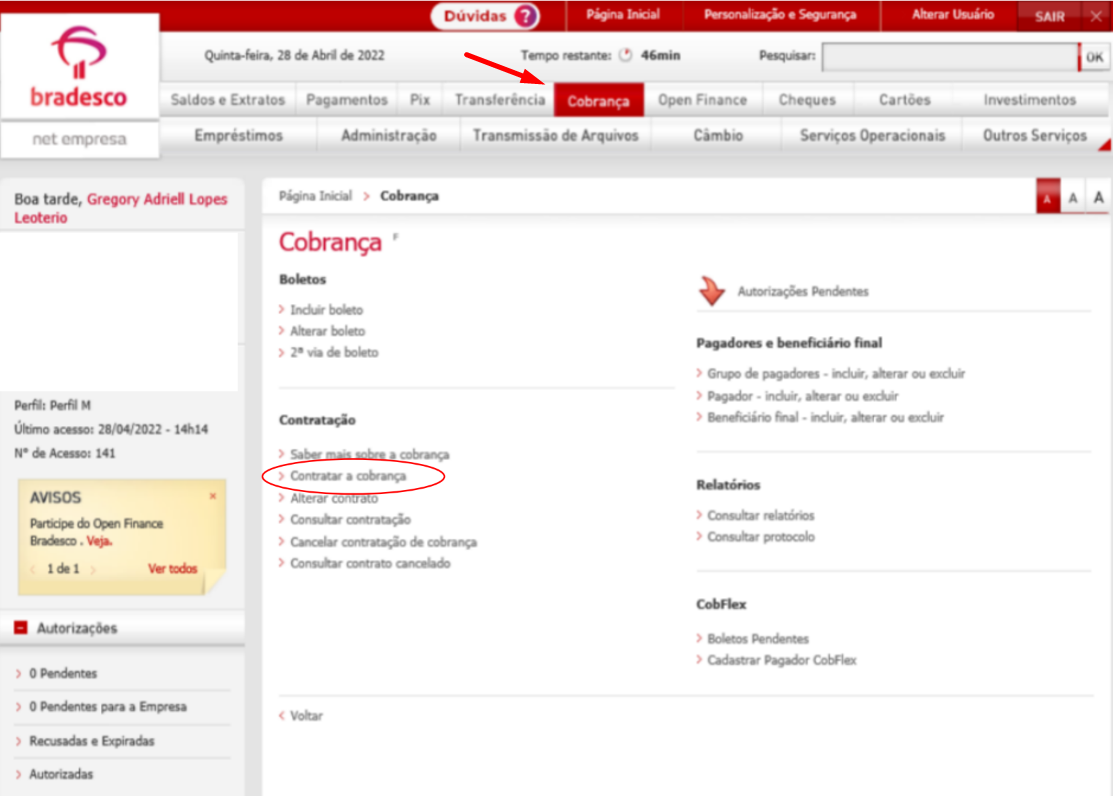Click Autorizadas in sidebar
The height and width of the screenshot is (796, 1113).
pos(61,774)
